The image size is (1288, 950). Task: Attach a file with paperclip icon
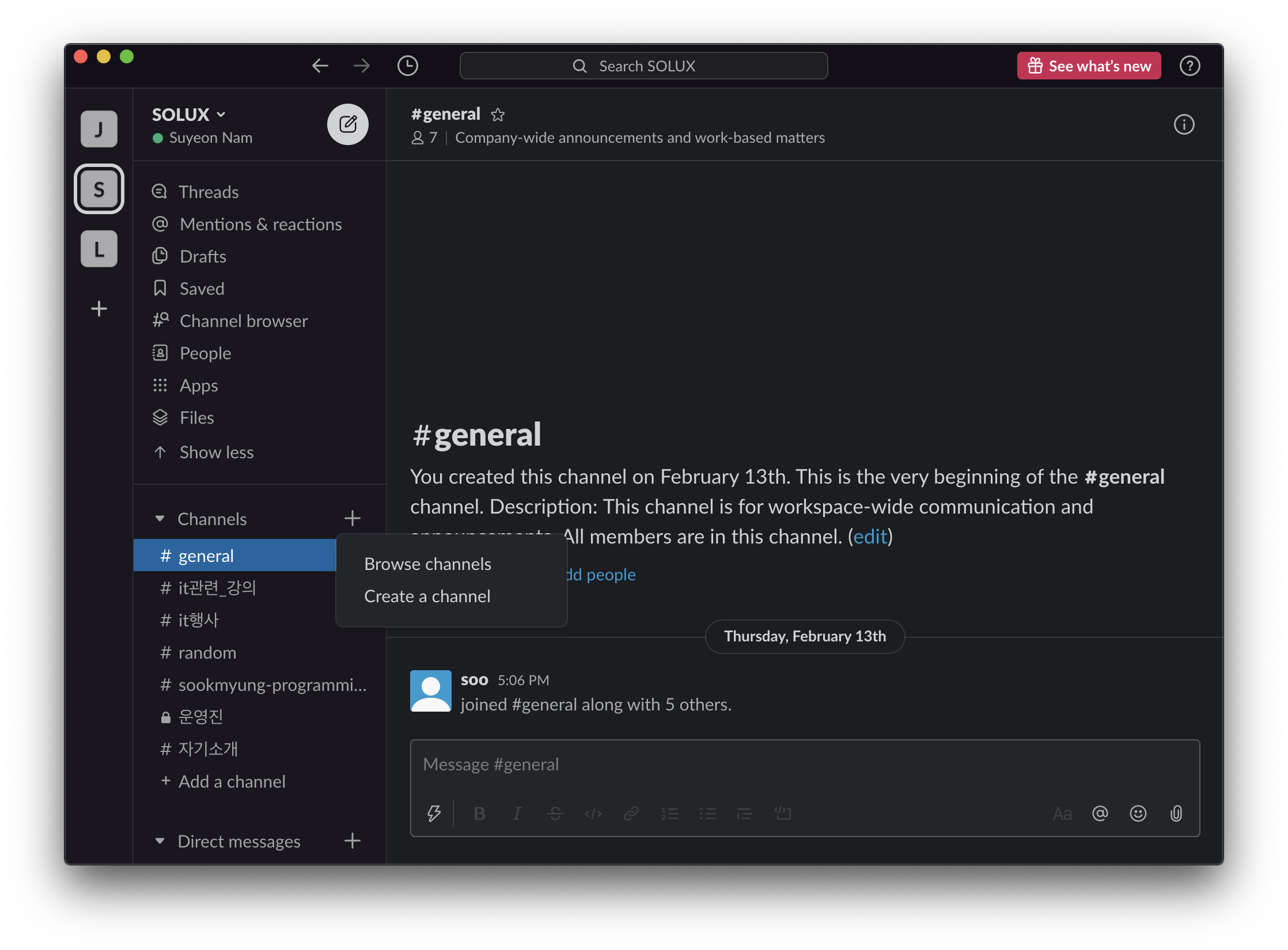click(1176, 813)
